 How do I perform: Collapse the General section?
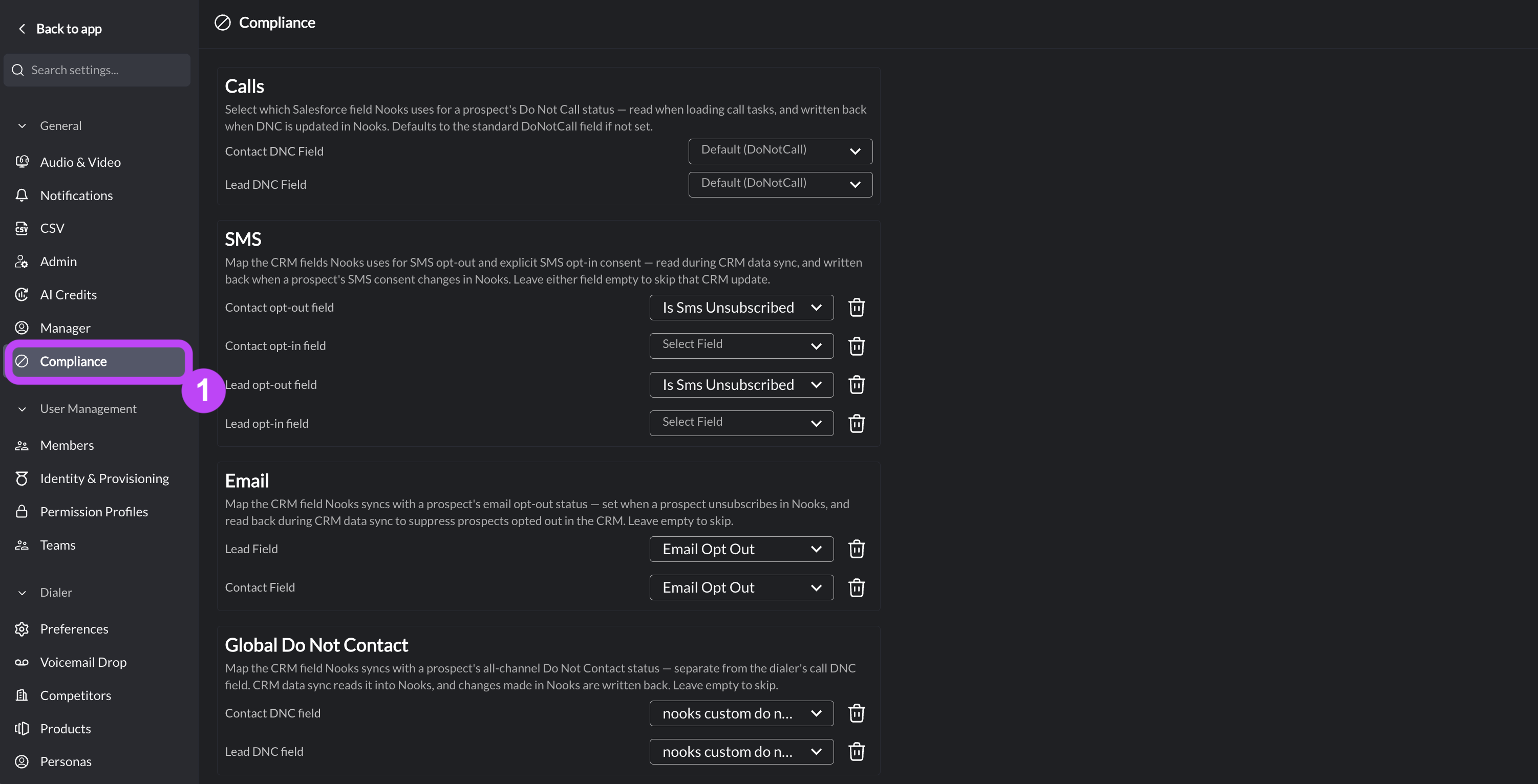pos(22,126)
